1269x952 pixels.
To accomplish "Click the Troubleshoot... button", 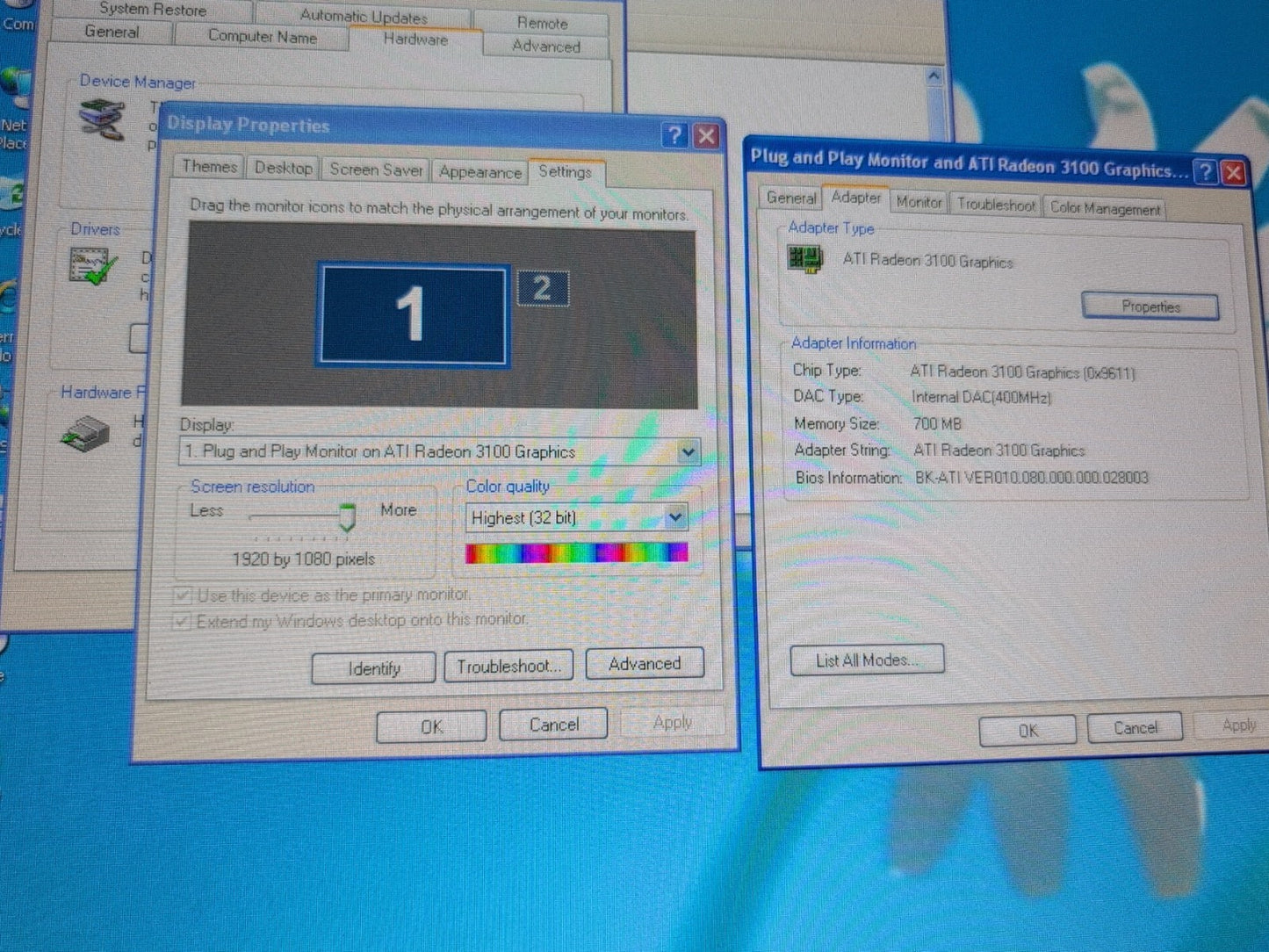I will (x=508, y=666).
